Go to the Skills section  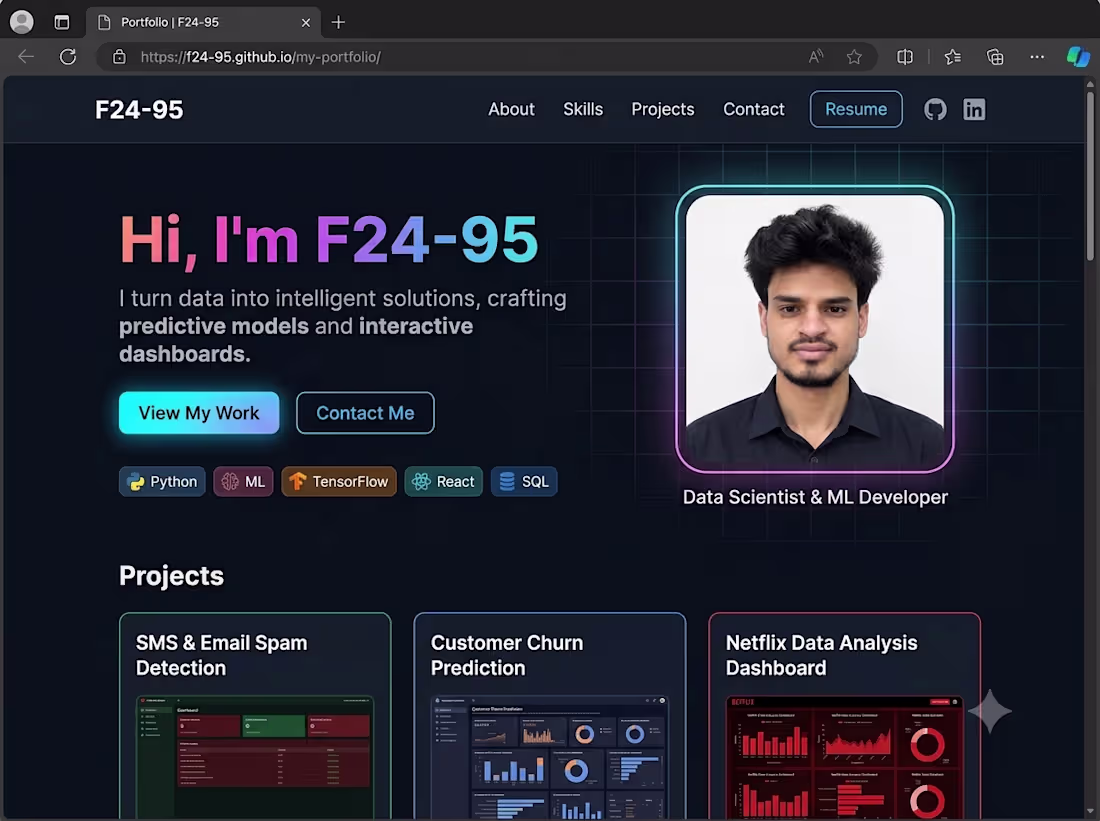pos(583,109)
